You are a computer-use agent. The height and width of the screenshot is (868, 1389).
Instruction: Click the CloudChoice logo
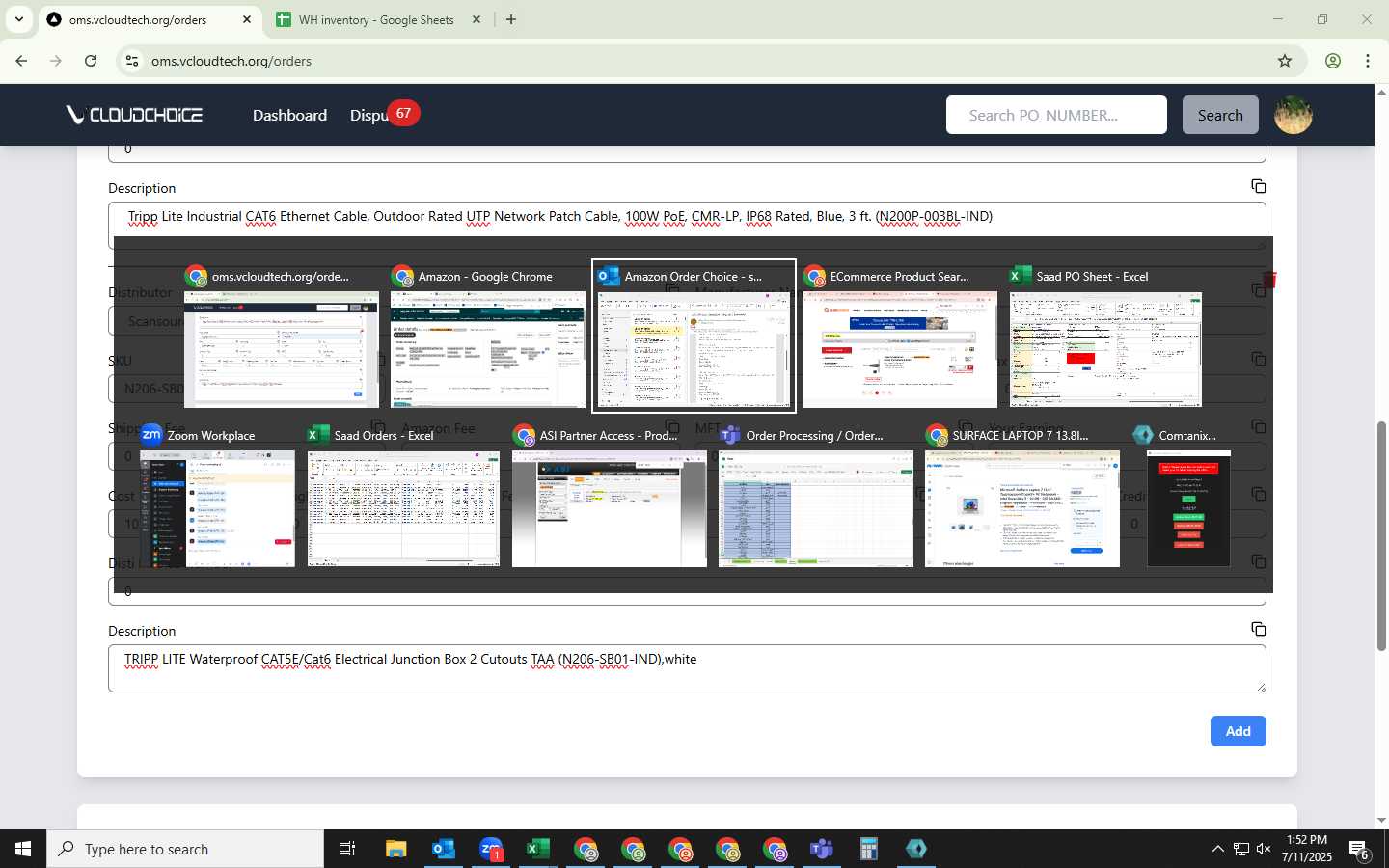click(x=134, y=115)
